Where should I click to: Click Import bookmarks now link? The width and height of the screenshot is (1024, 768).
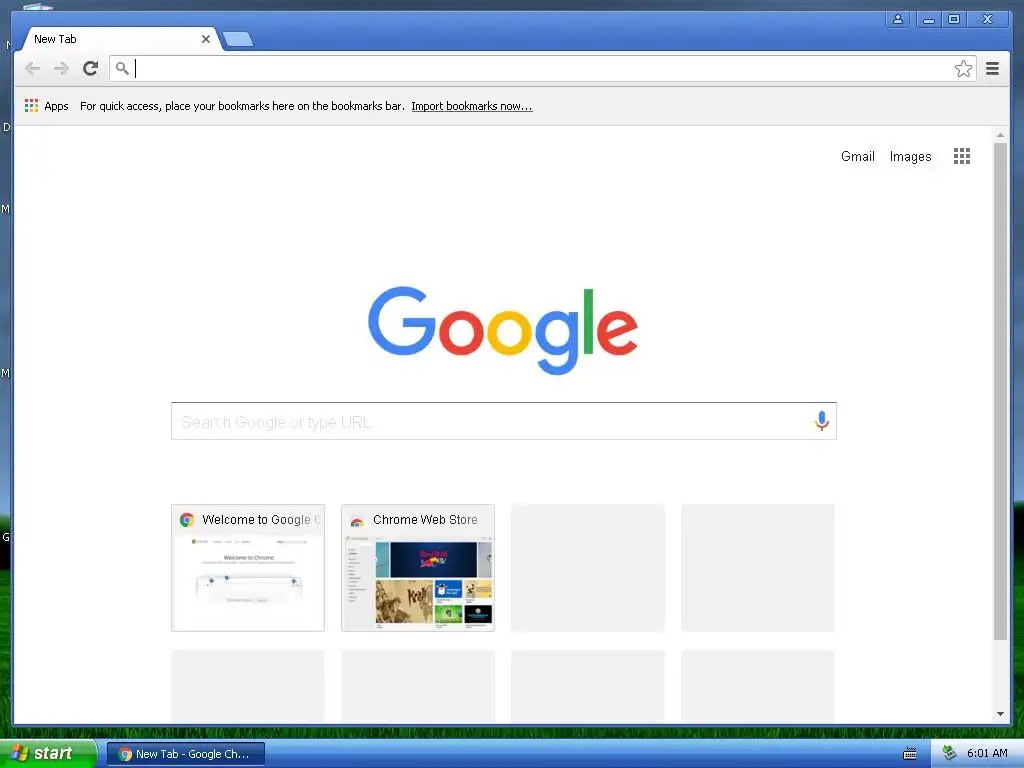[x=472, y=106]
